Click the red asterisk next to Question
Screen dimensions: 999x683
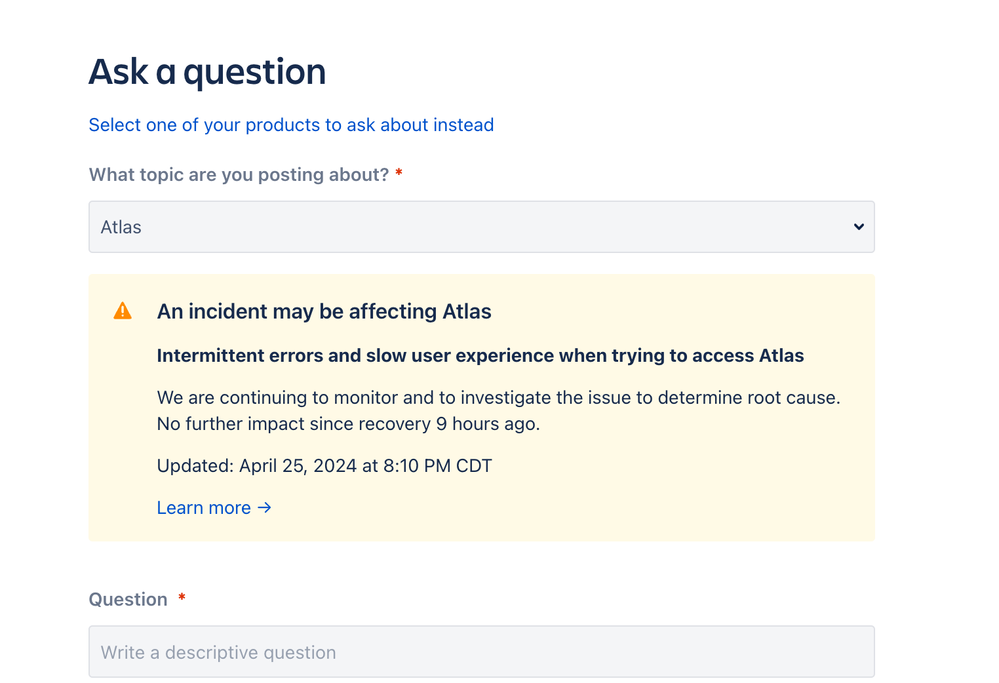[181, 598]
